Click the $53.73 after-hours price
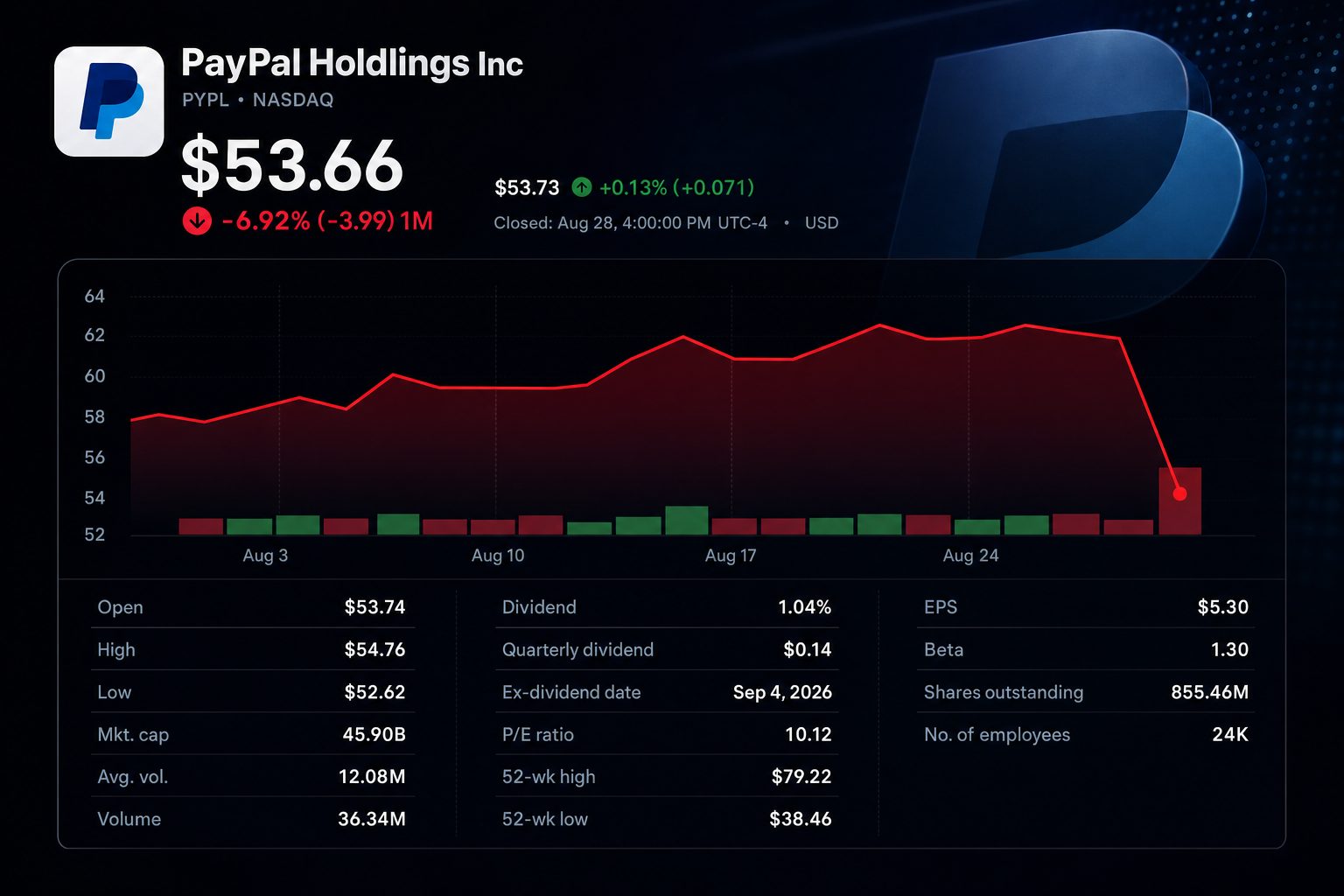The width and height of the screenshot is (1344, 896). [527, 187]
